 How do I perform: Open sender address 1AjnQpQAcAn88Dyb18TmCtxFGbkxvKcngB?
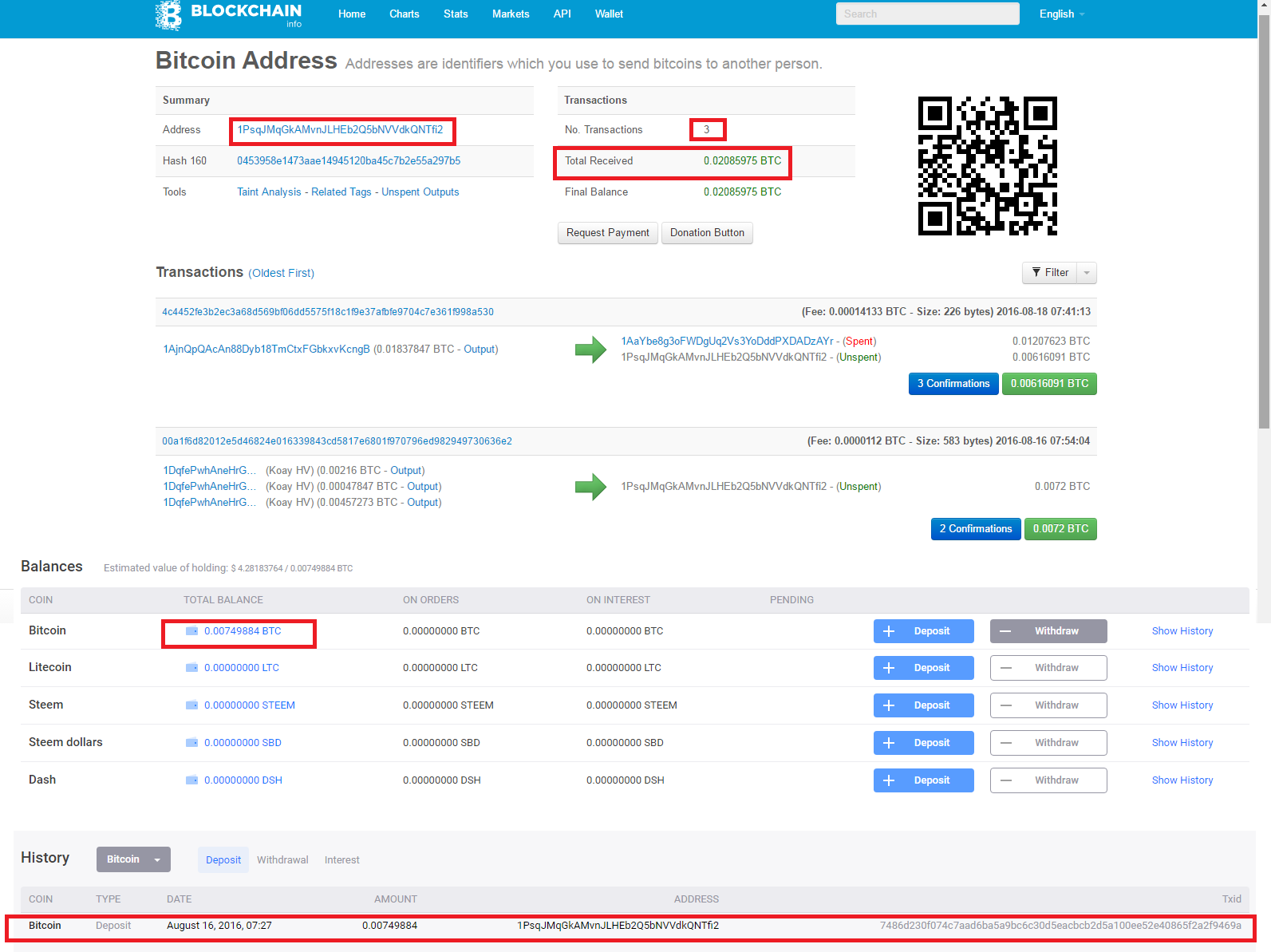(x=266, y=350)
